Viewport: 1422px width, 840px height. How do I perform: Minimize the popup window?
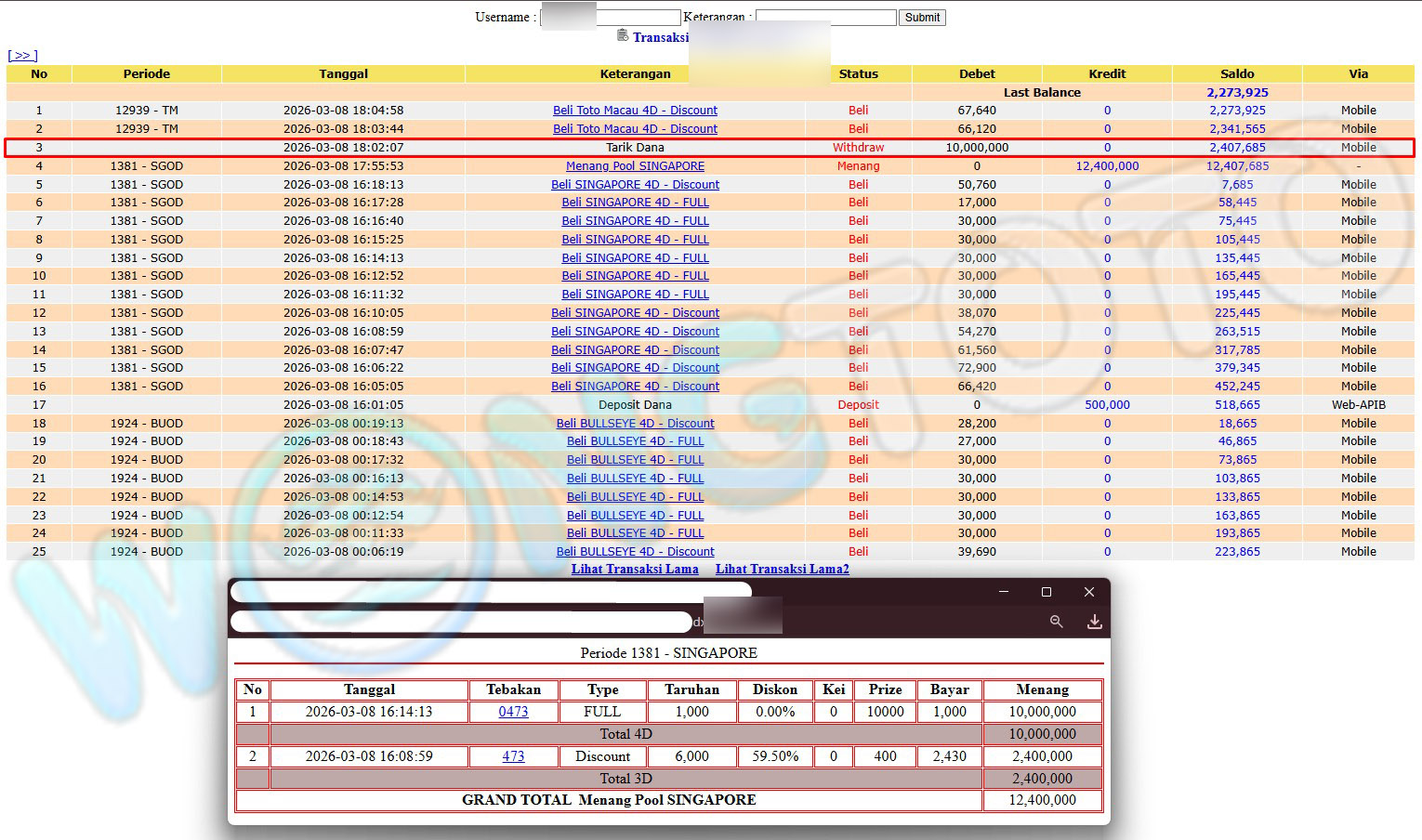pos(1004,592)
